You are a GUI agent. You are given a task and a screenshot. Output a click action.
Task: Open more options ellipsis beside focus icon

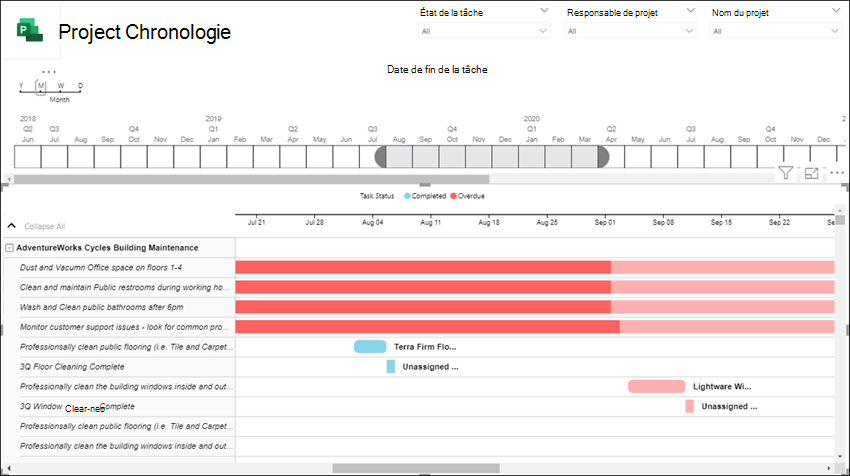click(x=837, y=173)
